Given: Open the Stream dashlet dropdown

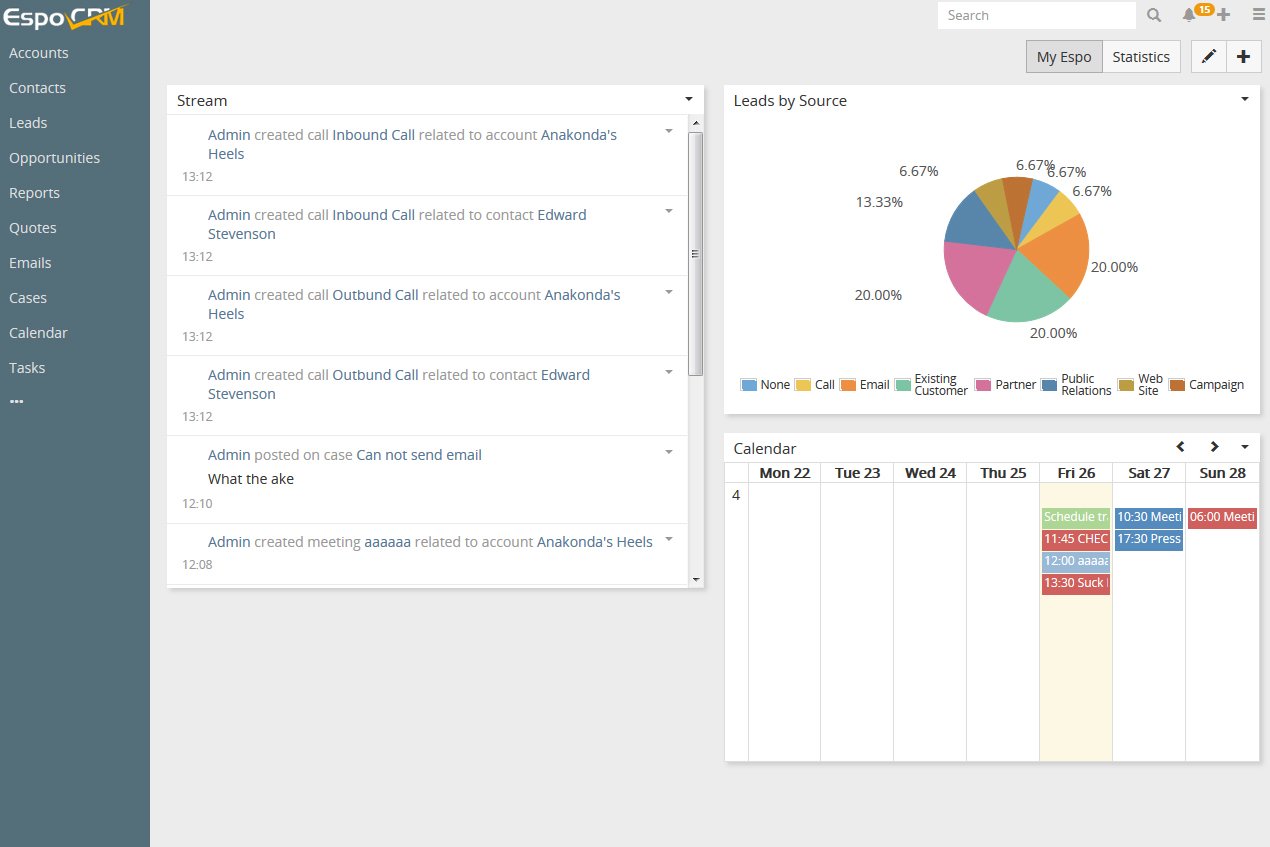Looking at the screenshot, I should pos(689,99).
